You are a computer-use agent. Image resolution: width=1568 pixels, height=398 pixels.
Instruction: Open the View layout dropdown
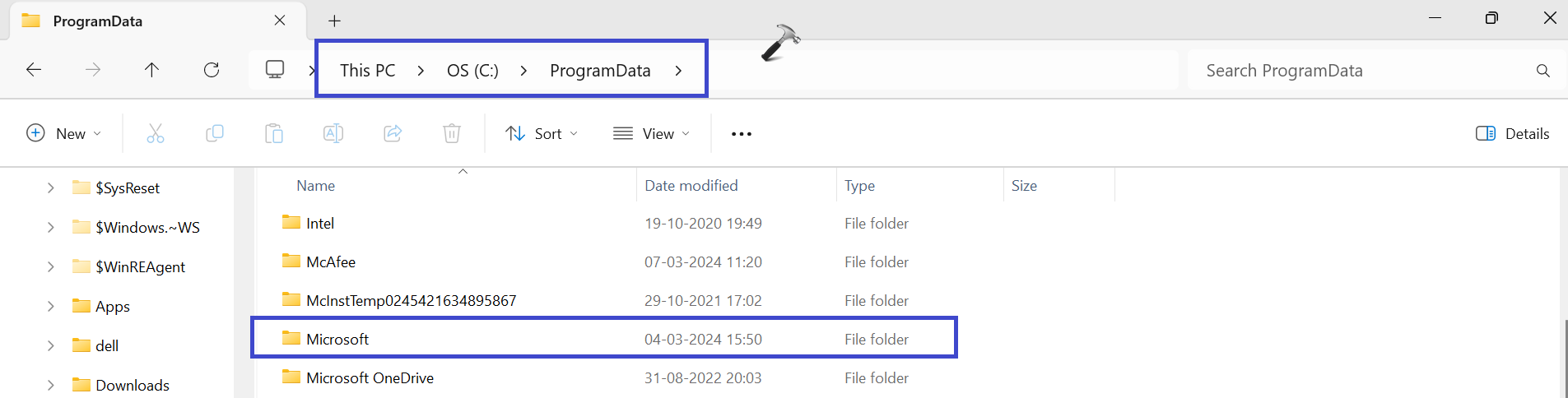coord(651,133)
